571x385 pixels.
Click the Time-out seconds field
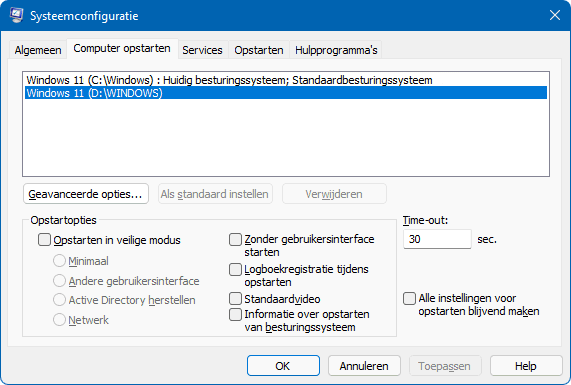(437, 239)
